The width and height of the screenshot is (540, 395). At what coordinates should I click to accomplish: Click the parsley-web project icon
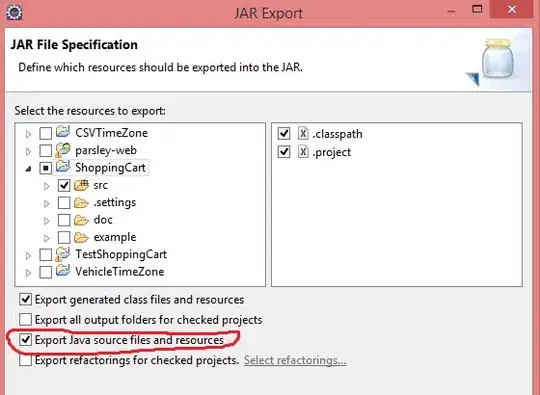click(63, 150)
